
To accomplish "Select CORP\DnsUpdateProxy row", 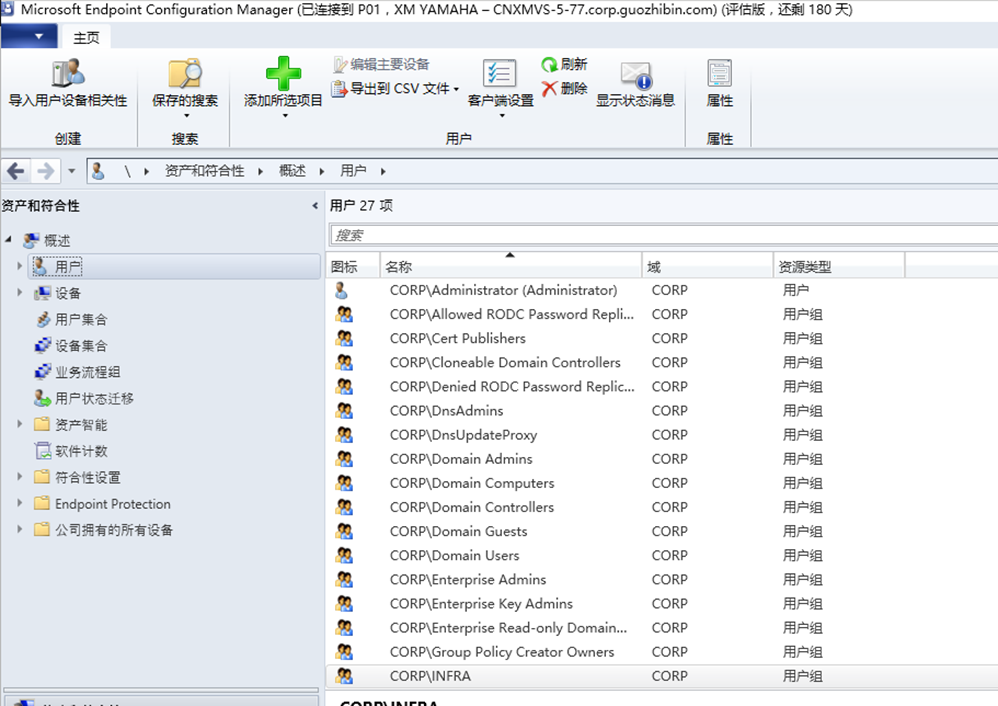I will [662, 435].
